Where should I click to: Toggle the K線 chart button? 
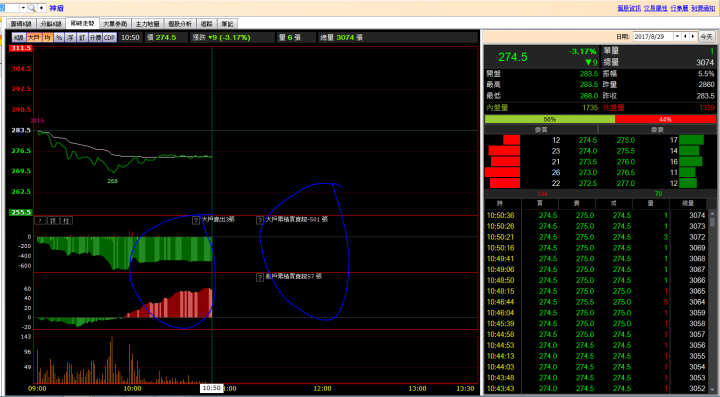(18, 38)
